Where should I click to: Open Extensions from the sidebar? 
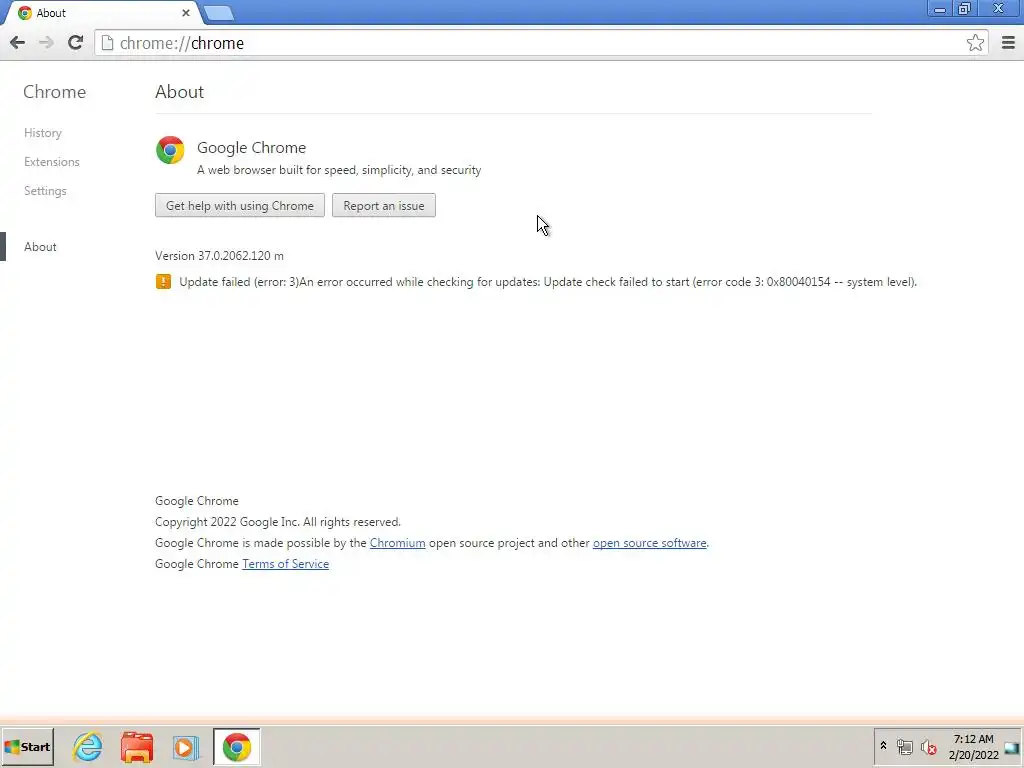pyautogui.click(x=52, y=161)
